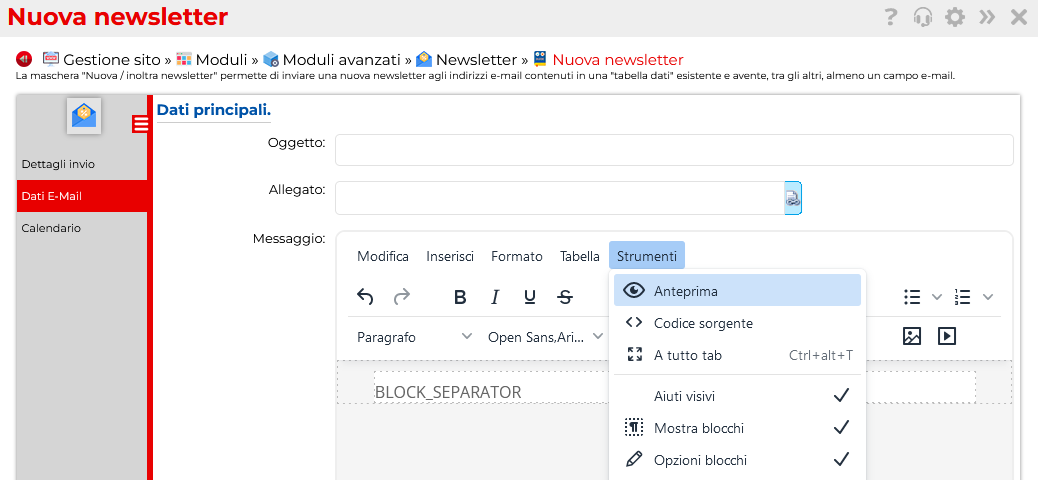Insert an image with picture icon
This screenshot has width=1038, height=480.
tap(911, 337)
